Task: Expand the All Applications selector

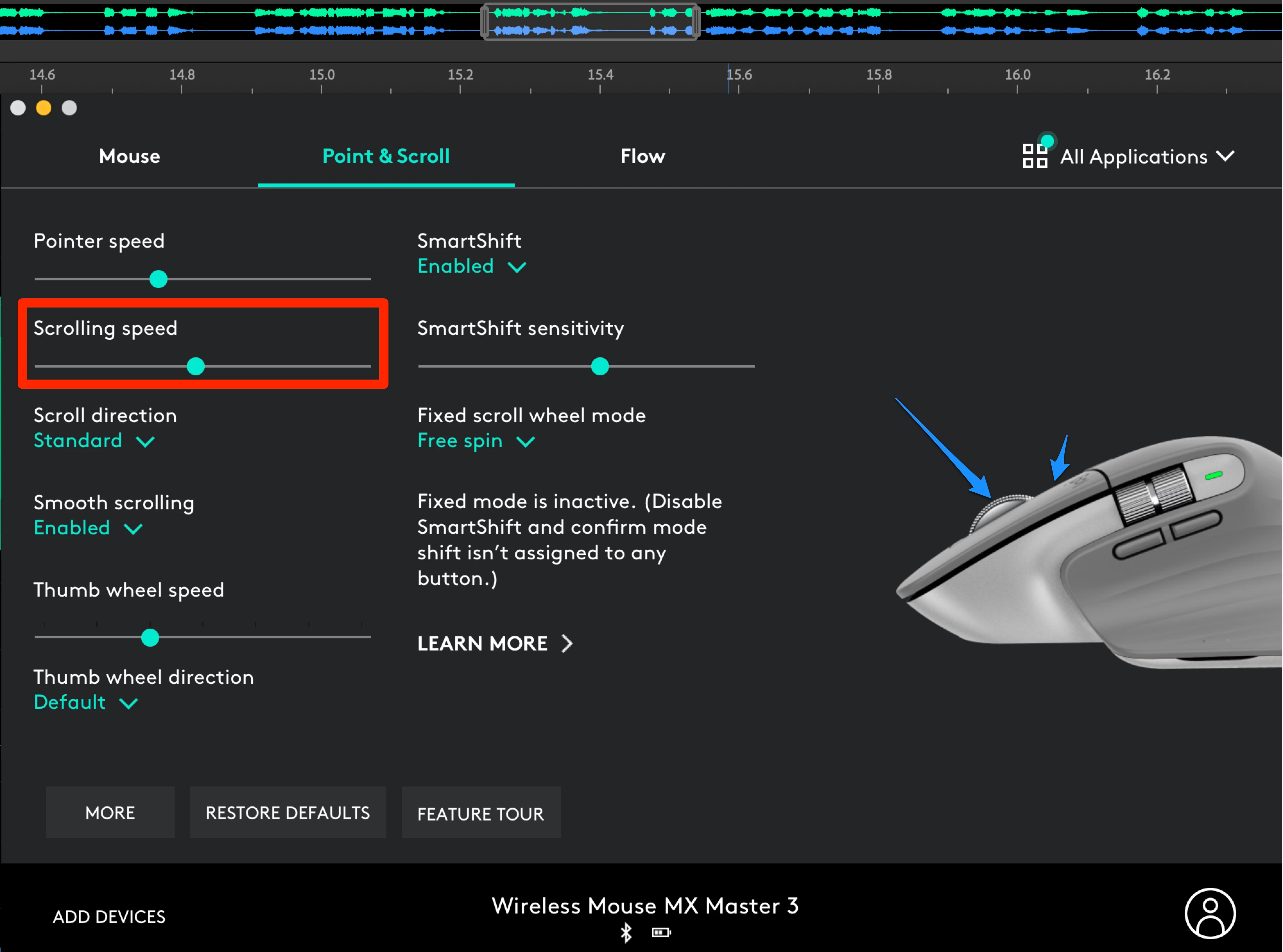Action: click(x=1145, y=156)
